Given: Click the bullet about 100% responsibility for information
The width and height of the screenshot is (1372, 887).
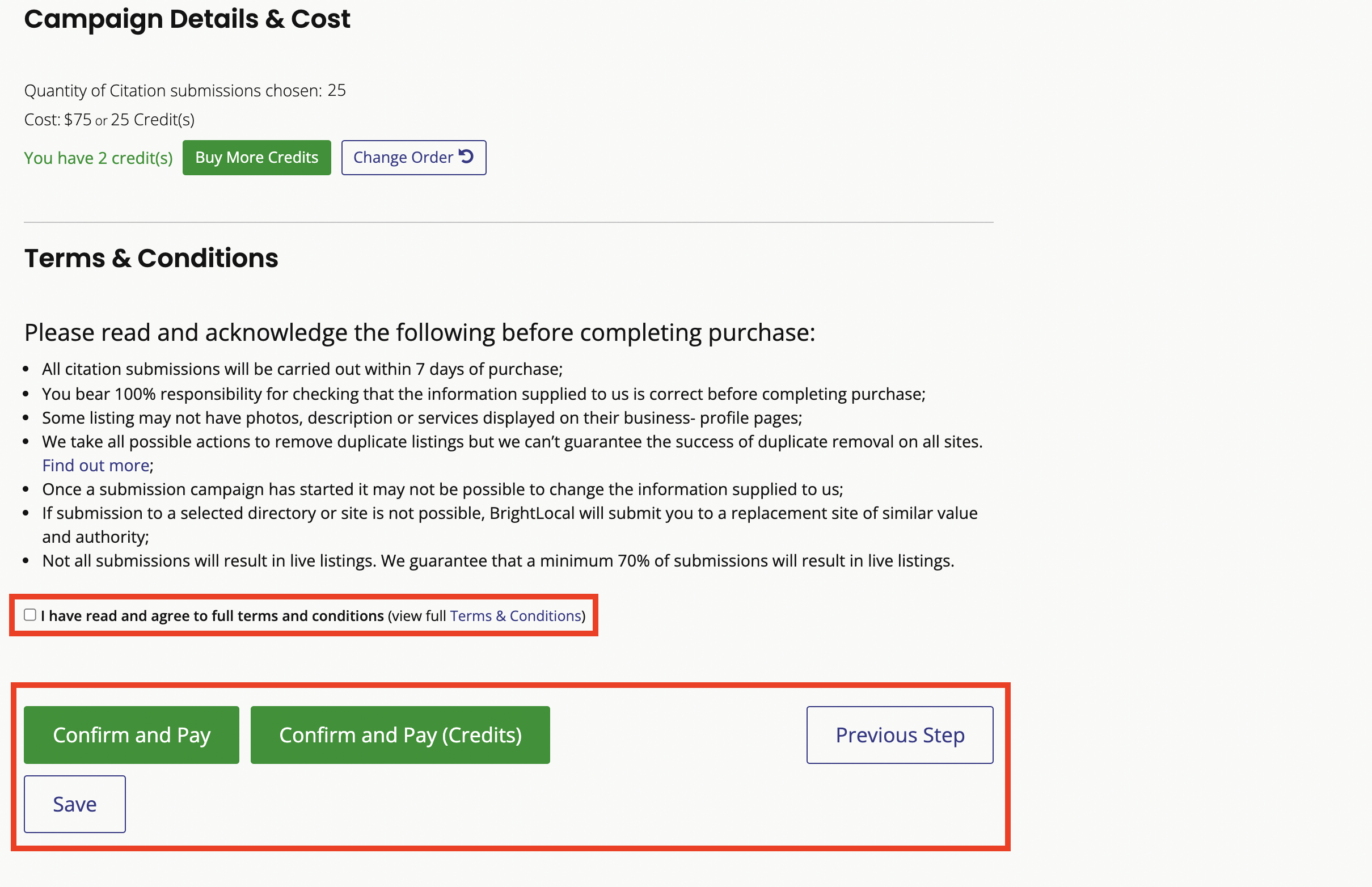Looking at the screenshot, I should pyautogui.click(x=484, y=394).
